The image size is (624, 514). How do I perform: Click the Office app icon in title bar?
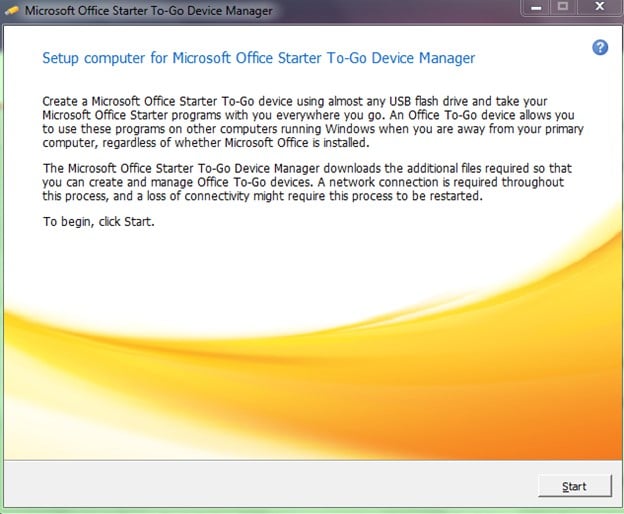(x=12, y=10)
